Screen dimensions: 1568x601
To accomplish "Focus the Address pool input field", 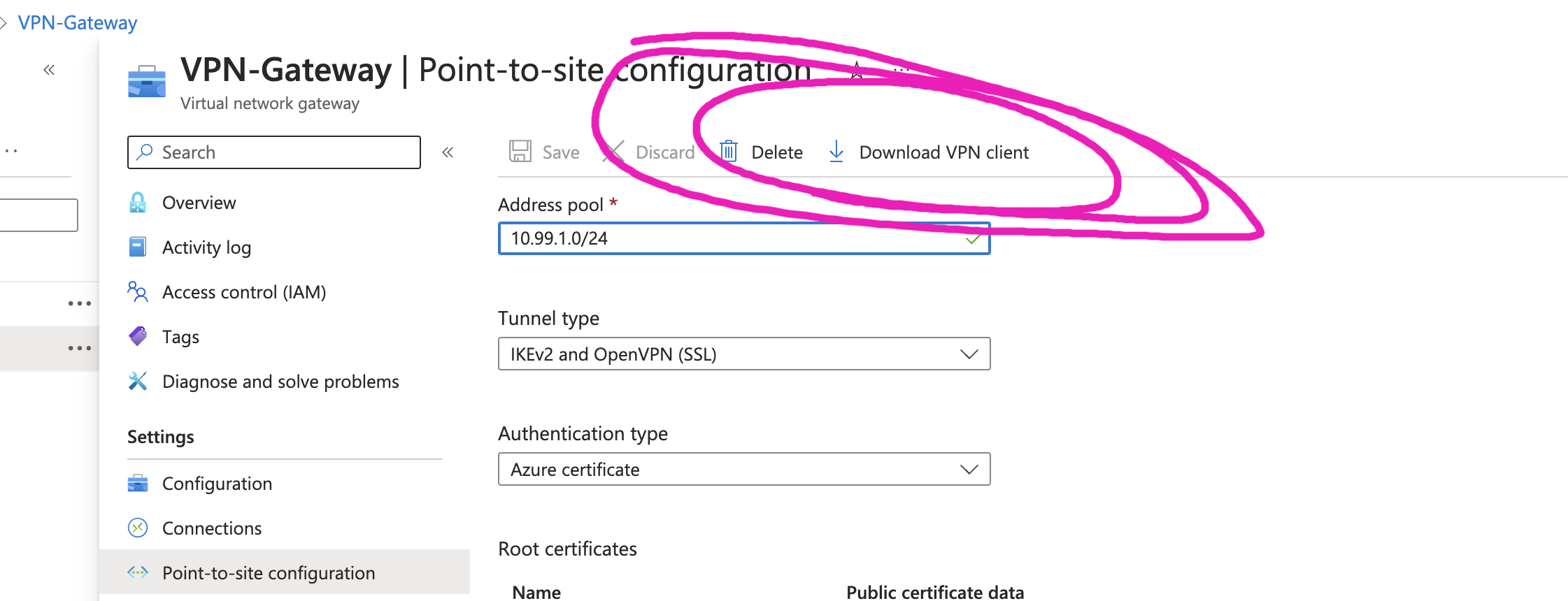I will point(744,238).
